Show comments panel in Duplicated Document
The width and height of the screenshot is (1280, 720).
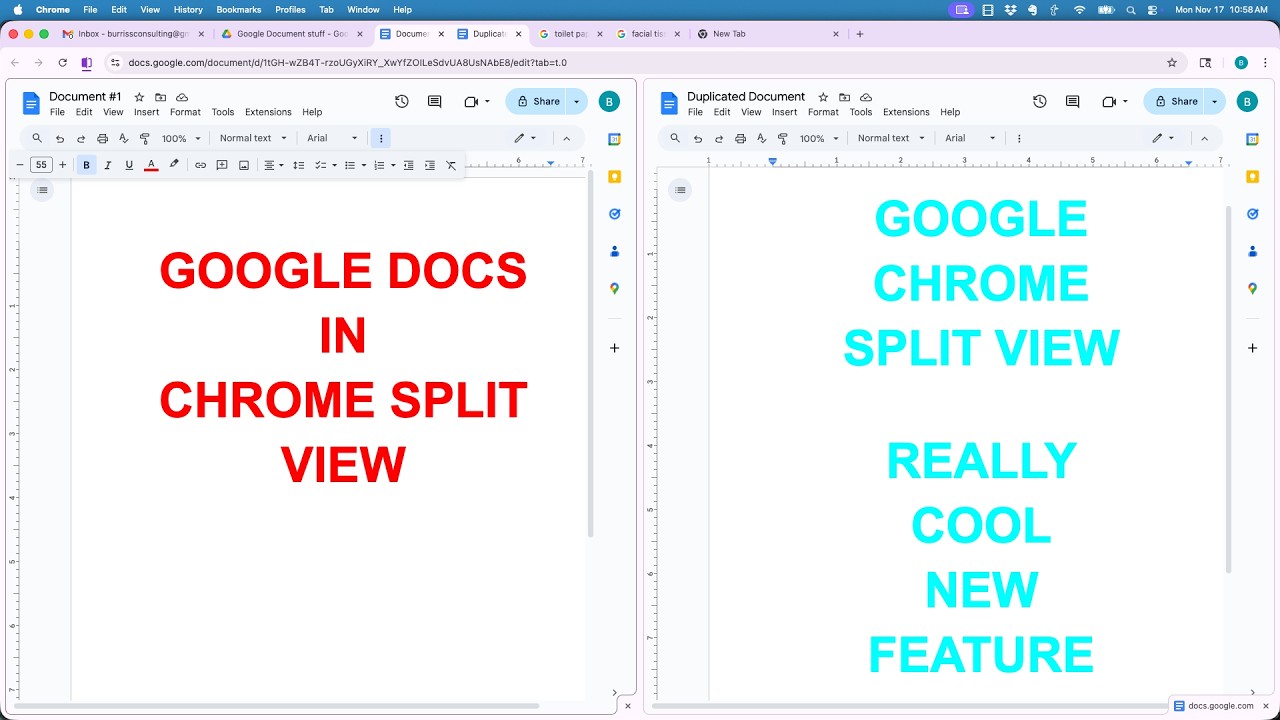point(1072,101)
